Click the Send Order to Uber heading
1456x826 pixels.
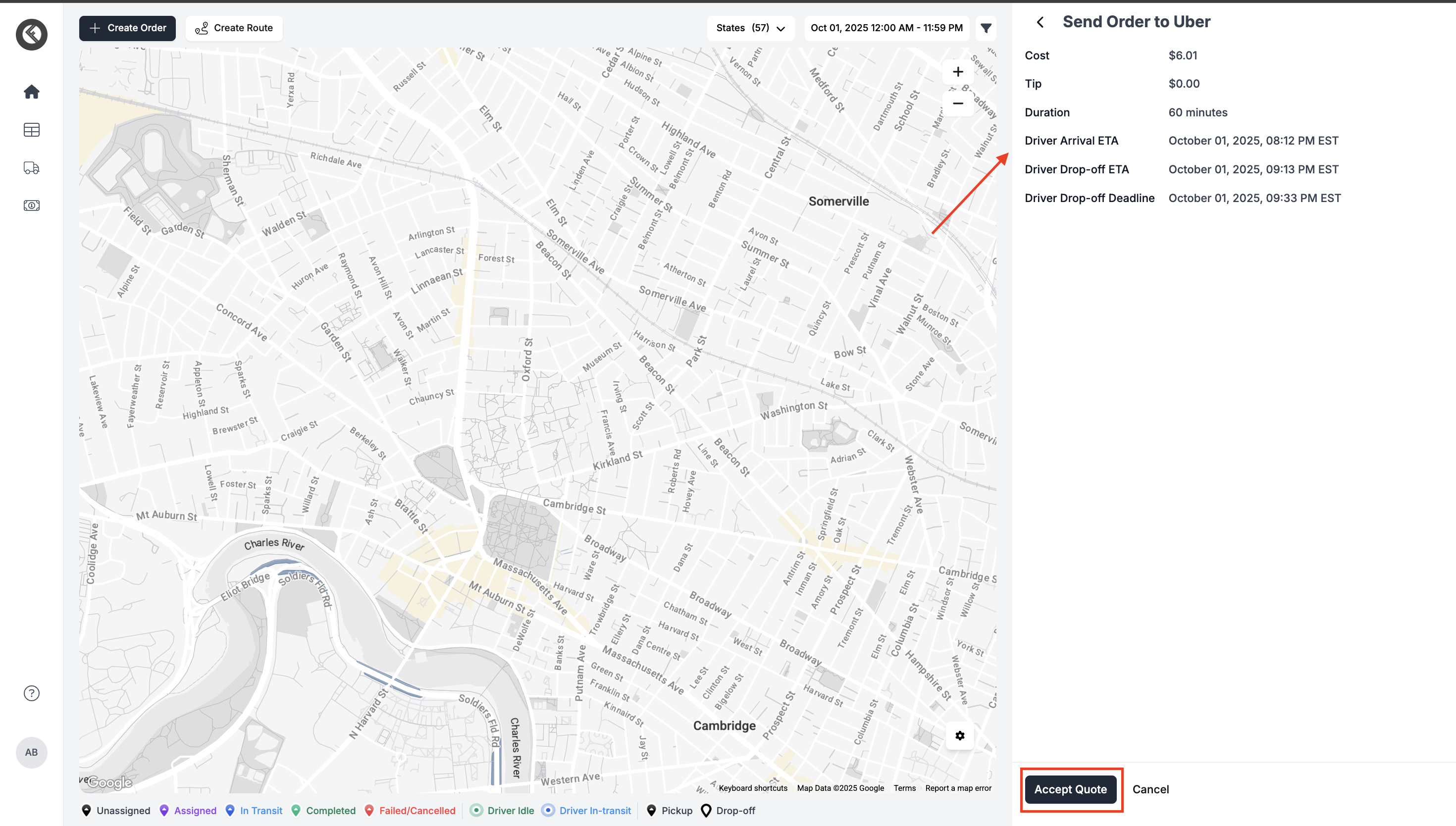[1136, 22]
